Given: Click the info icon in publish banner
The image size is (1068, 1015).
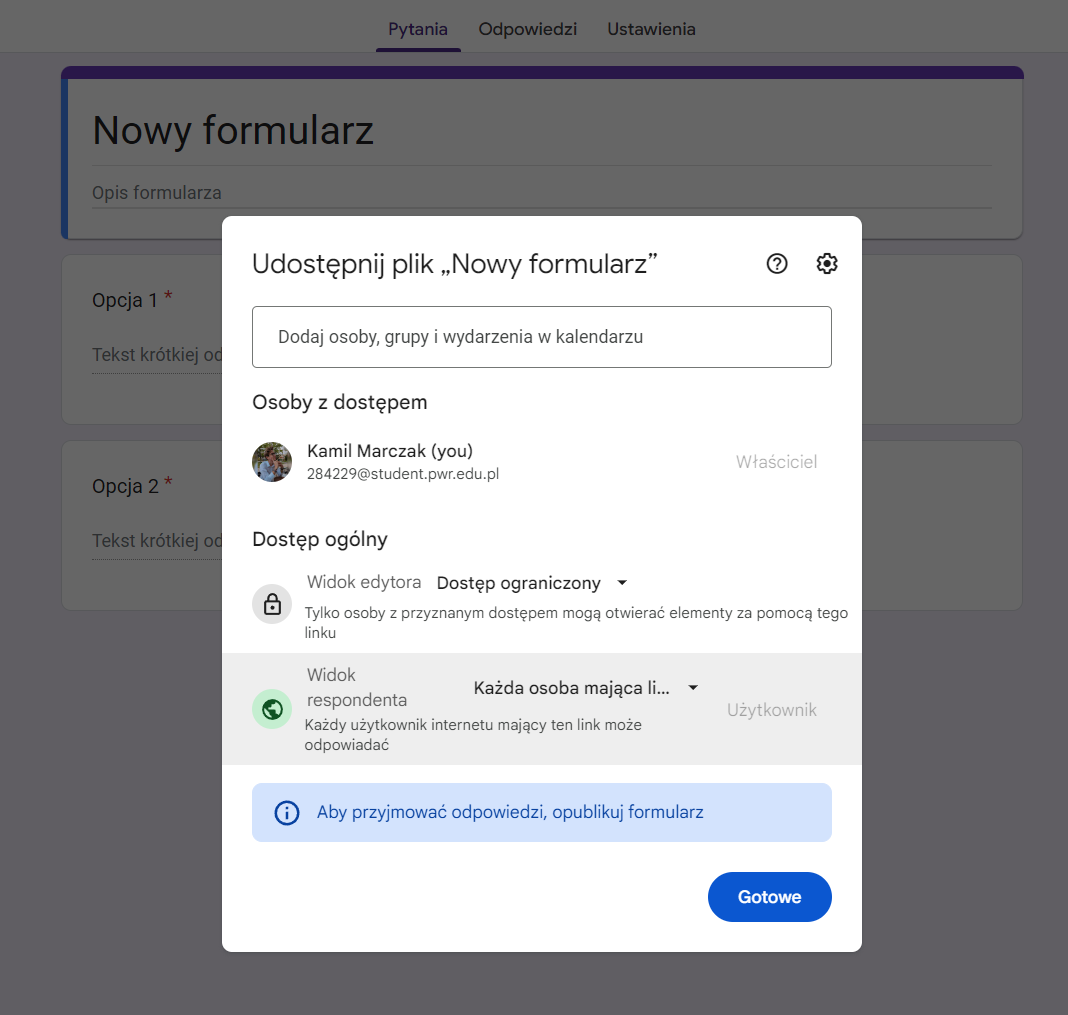Looking at the screenshot, I should pos(287,812).
